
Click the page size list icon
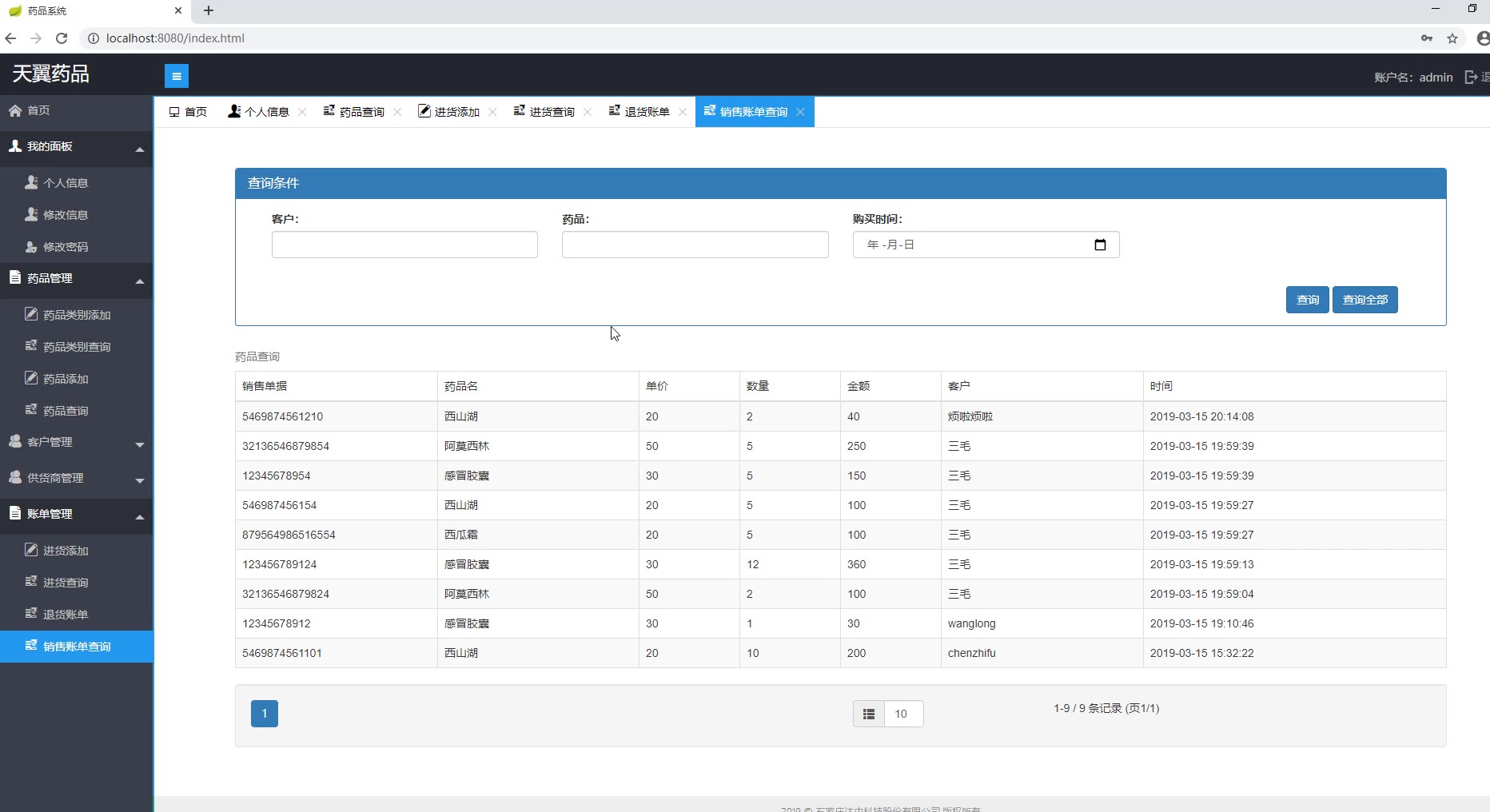point(869,714)
